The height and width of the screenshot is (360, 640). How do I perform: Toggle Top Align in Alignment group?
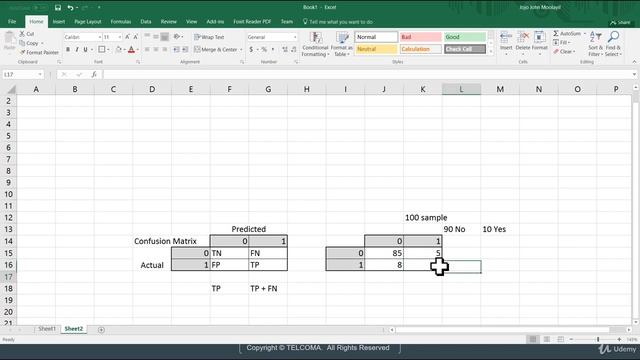147,37
